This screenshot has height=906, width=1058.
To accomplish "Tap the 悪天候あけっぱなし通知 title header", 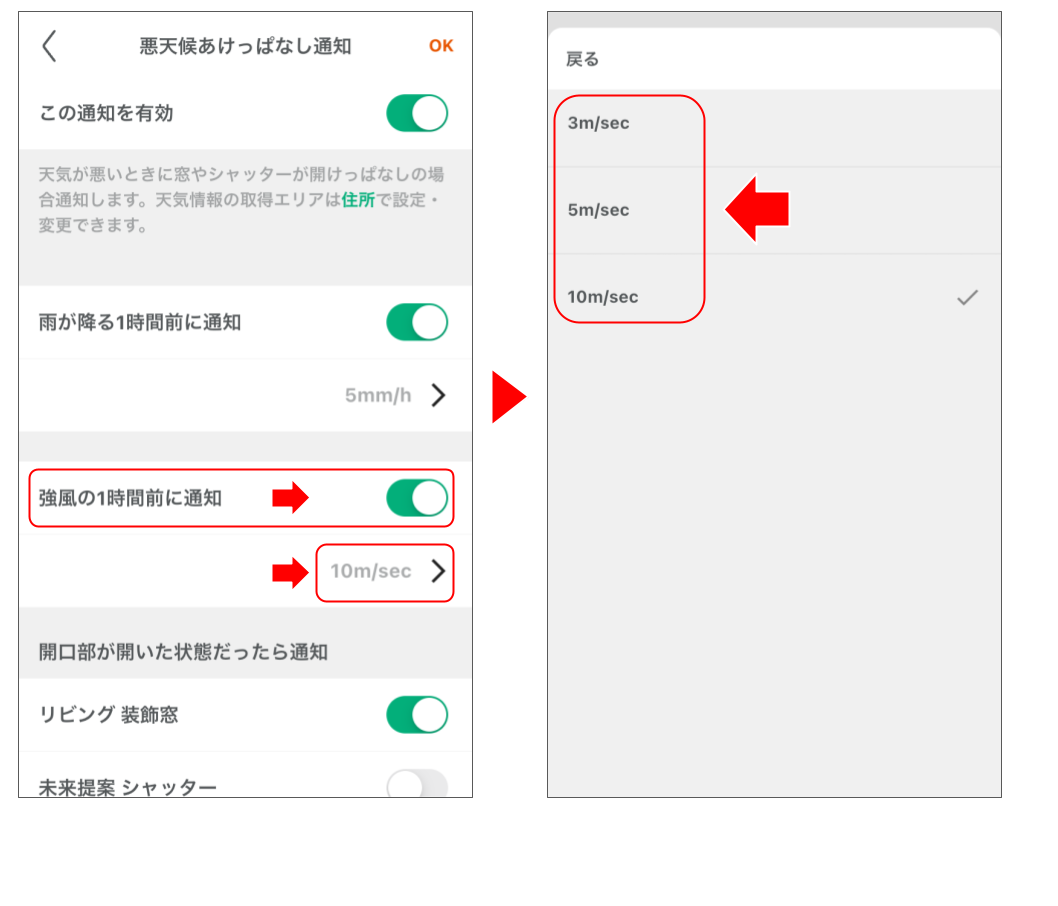I will point(243,46).
